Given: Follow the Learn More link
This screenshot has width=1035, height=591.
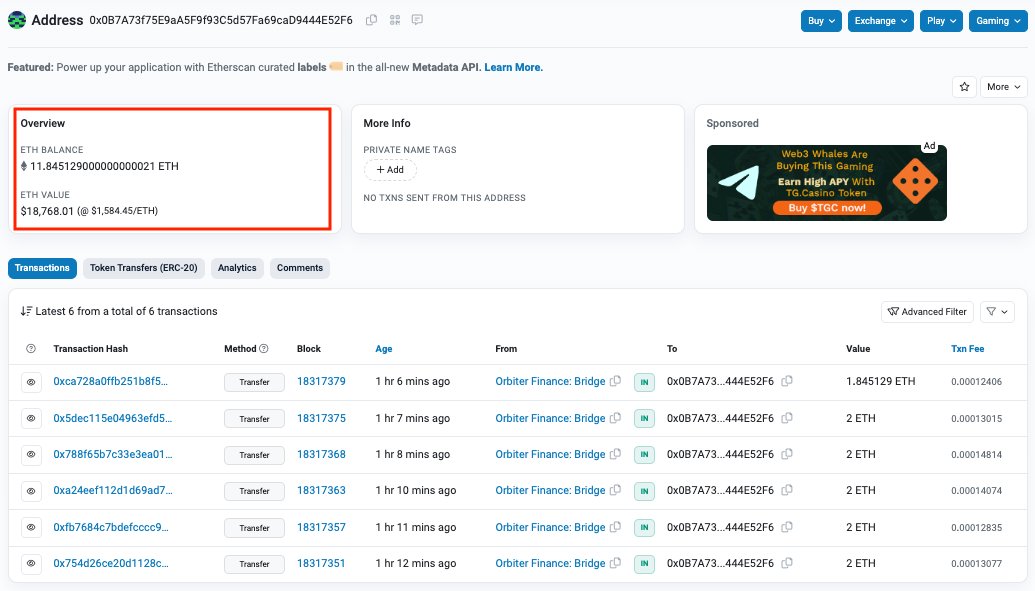Looking at the screenshot, I should (514, 67).
